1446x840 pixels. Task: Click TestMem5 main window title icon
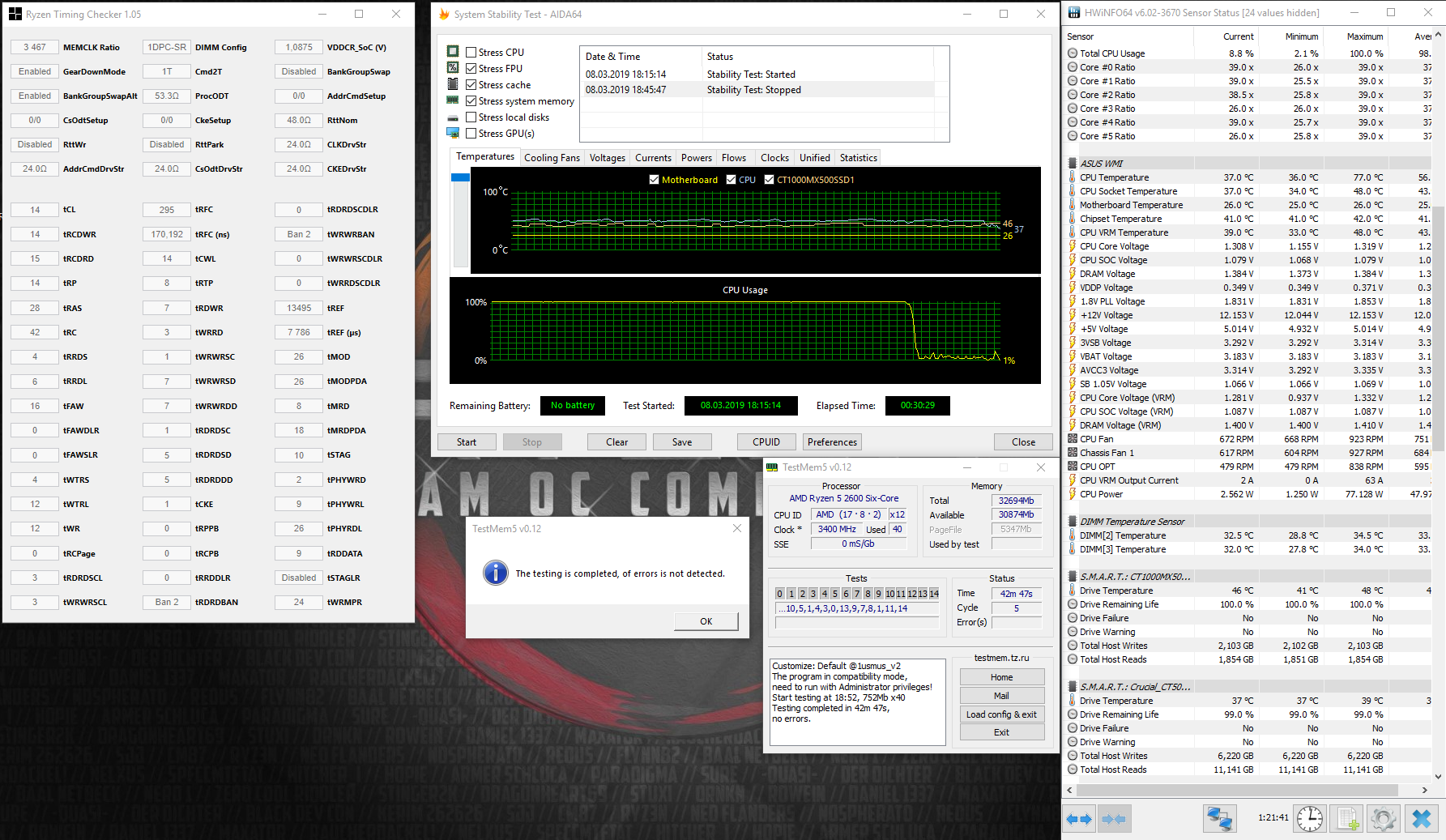click(x=772, y=467)
